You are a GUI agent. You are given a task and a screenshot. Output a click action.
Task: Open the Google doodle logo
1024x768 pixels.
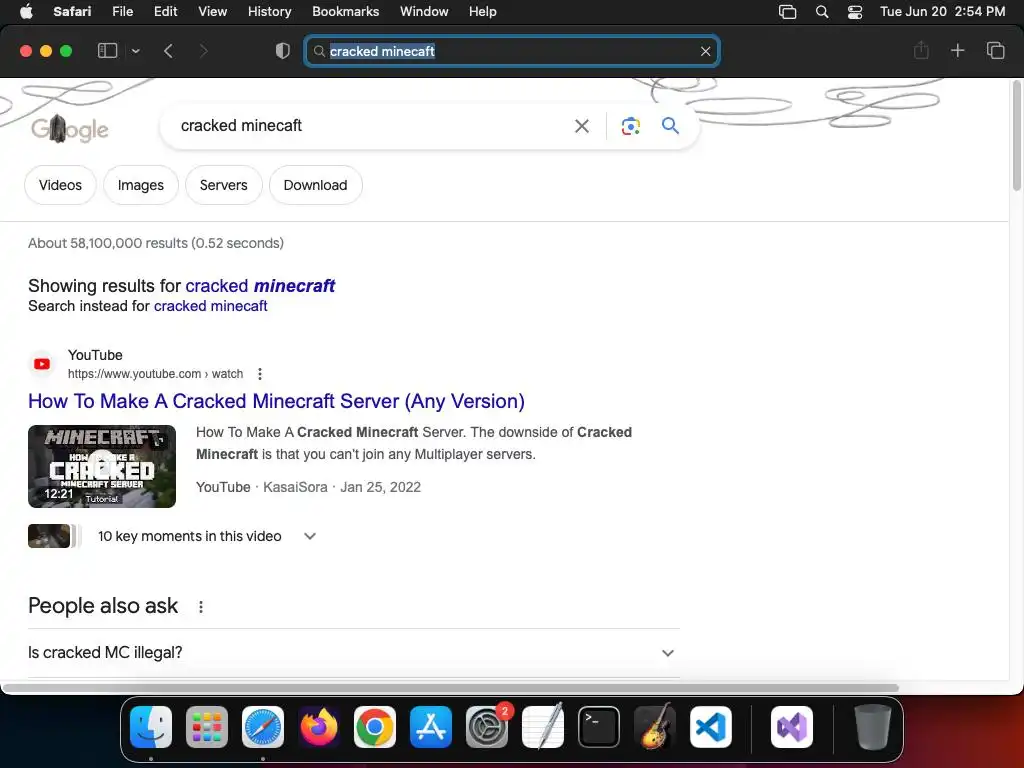point(70,129)
